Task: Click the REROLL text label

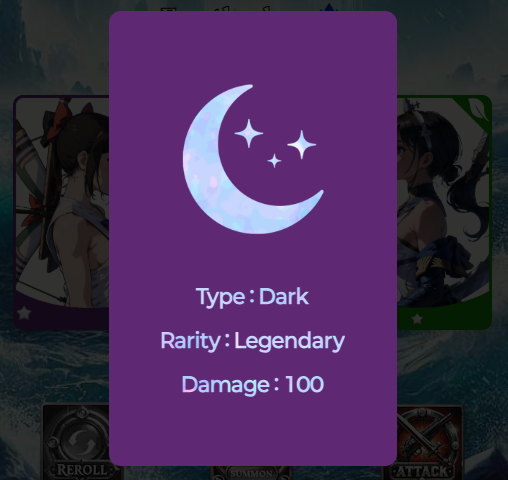Action: pos(82,470)
